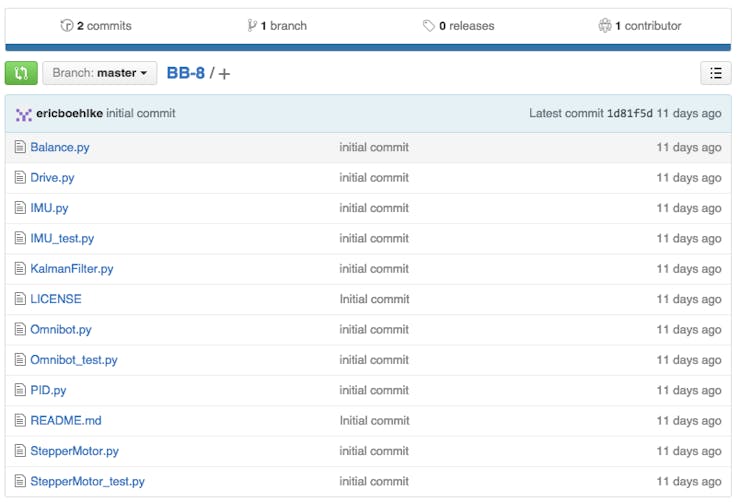Click the green compare and review button
Viewport: 740px width, 502px height.
point(21,73)
